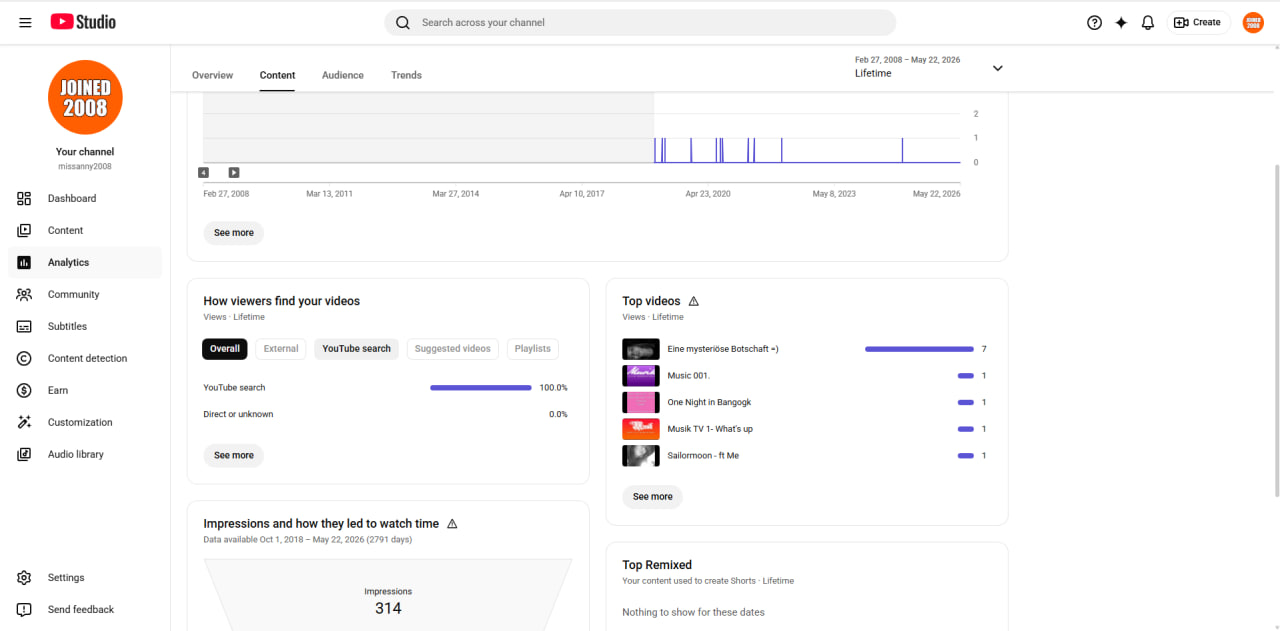Open the notifications bell
Screen dimensions: 1280x631
click(1148, 22)
